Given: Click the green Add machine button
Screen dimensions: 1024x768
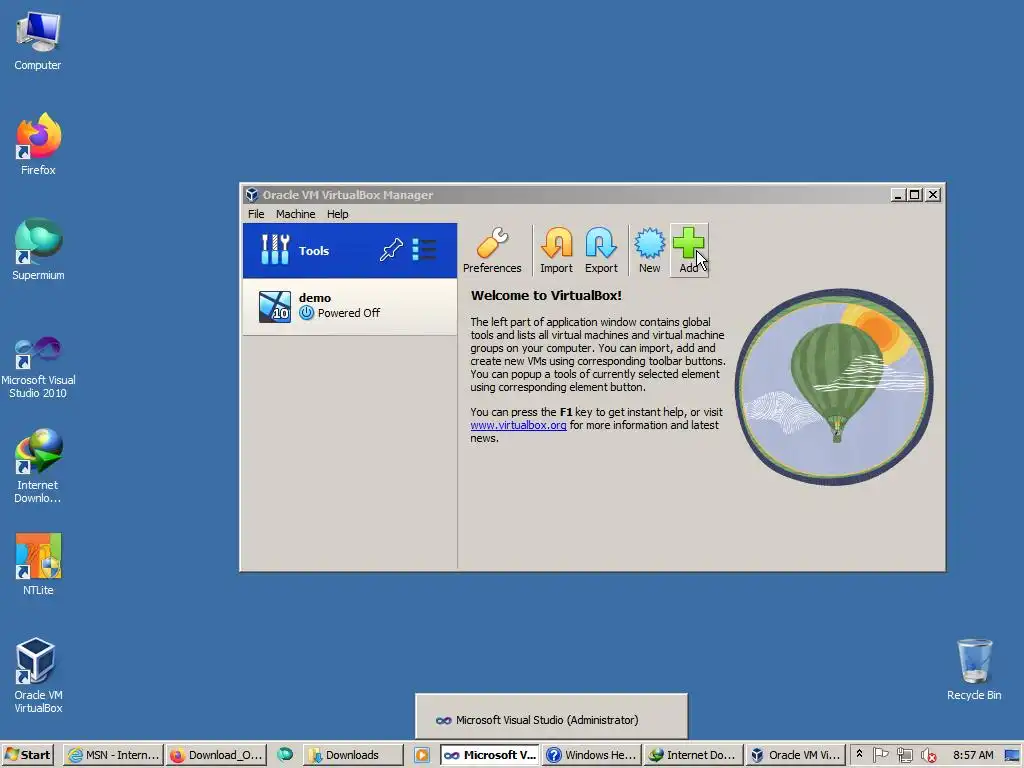Looking at the screenshot, I should click(x=689, y=251).
